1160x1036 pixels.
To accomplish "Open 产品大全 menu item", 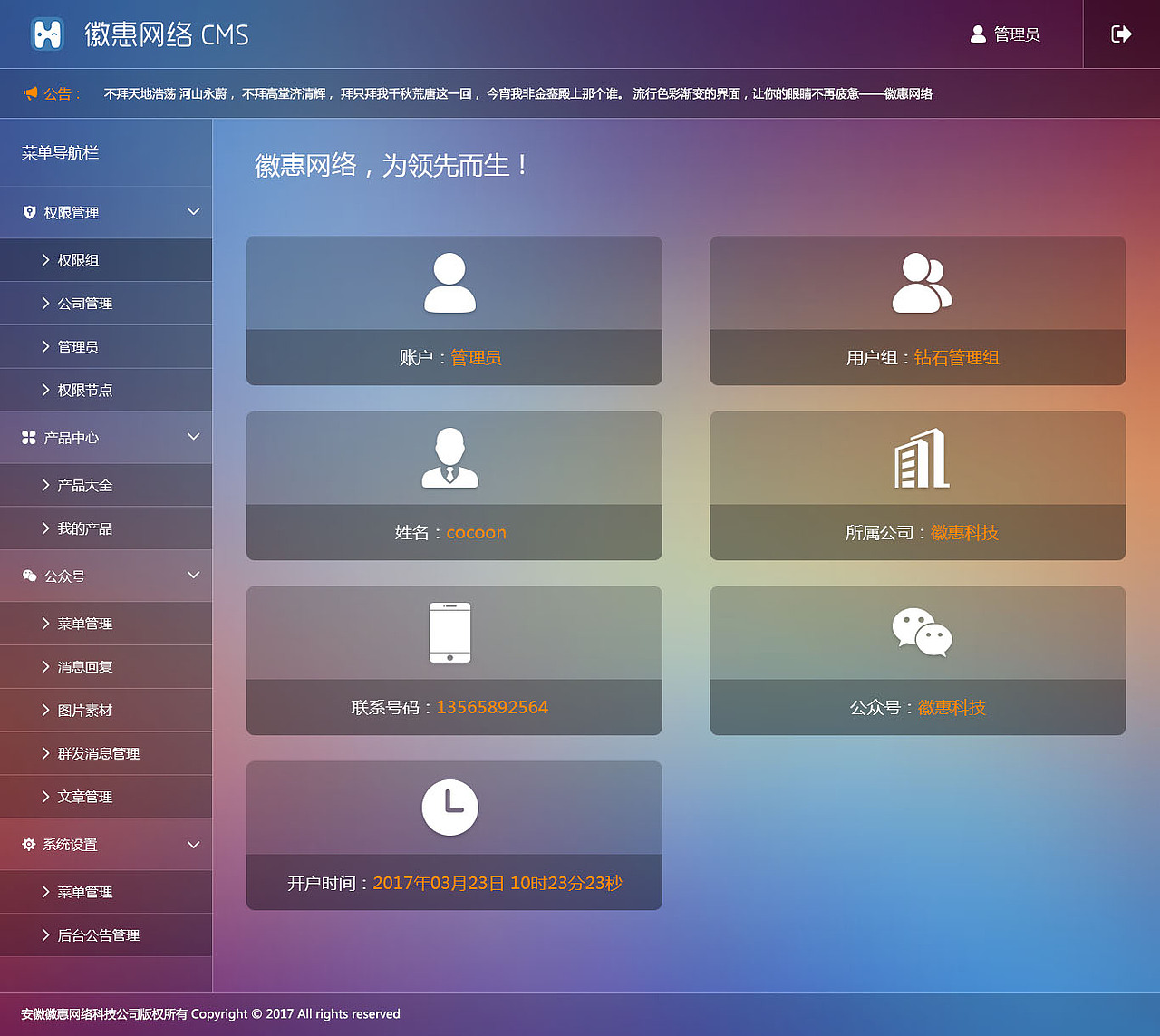I will pos(106,485).
